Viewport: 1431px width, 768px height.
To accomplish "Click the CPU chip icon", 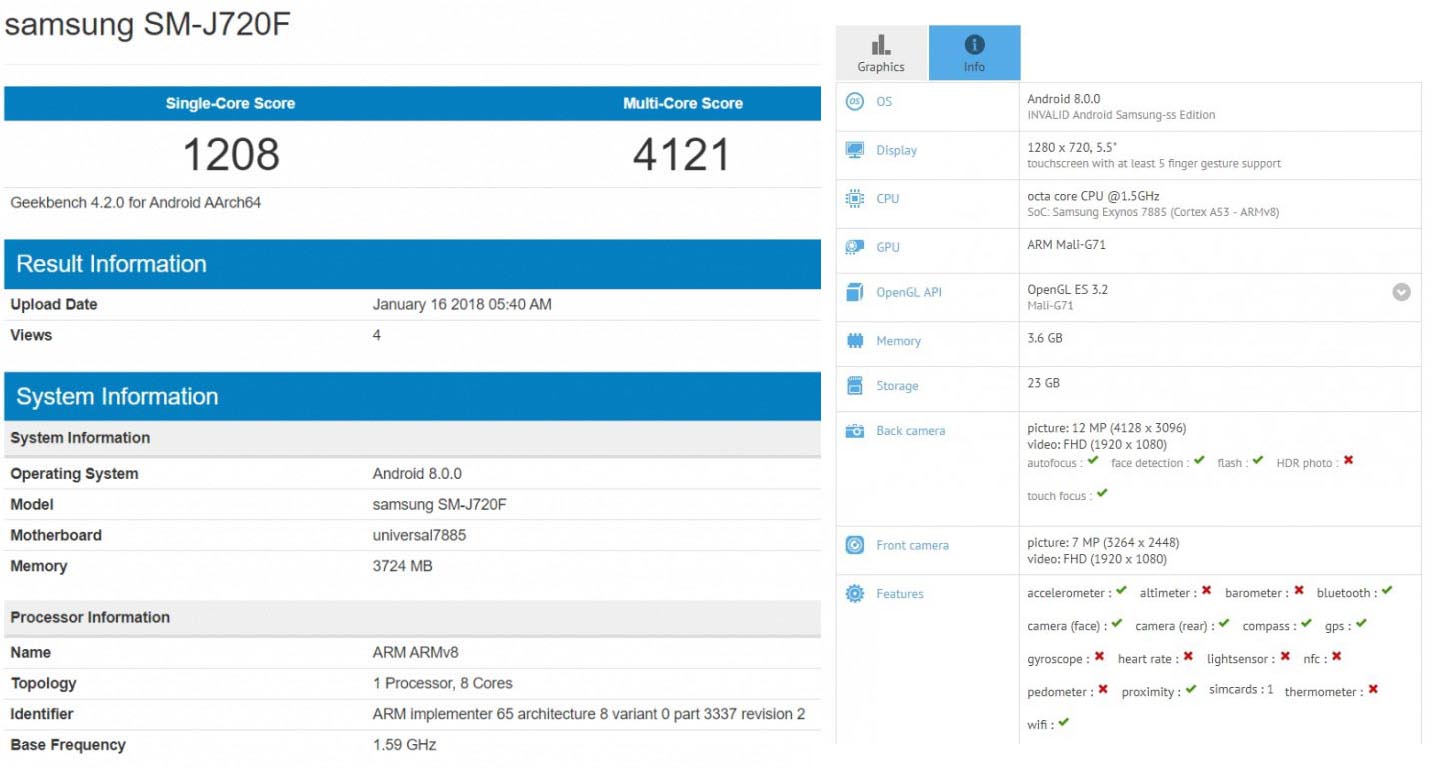I will [x=854, y=198].
